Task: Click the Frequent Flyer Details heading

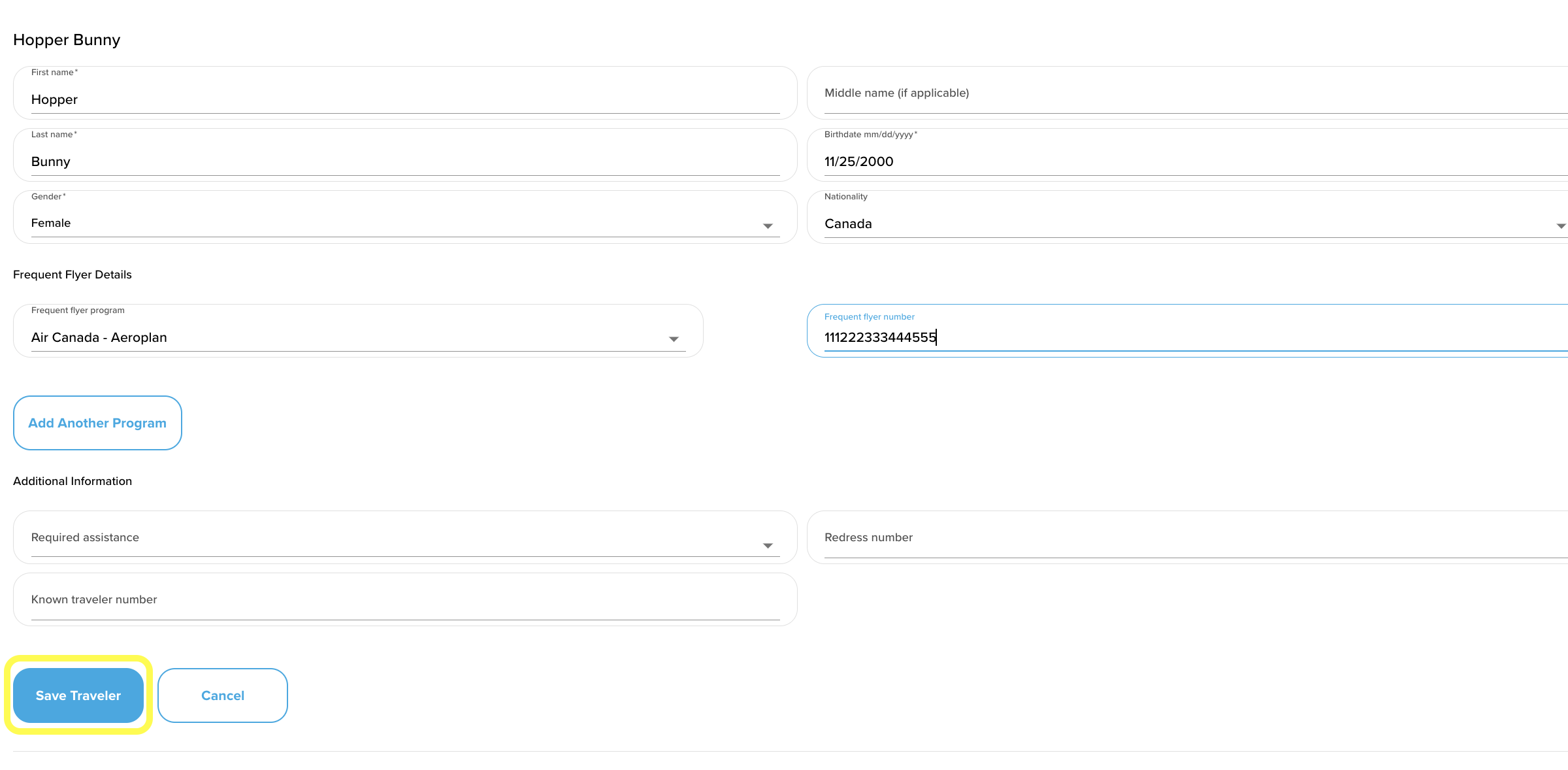Action: click(73, 275)
